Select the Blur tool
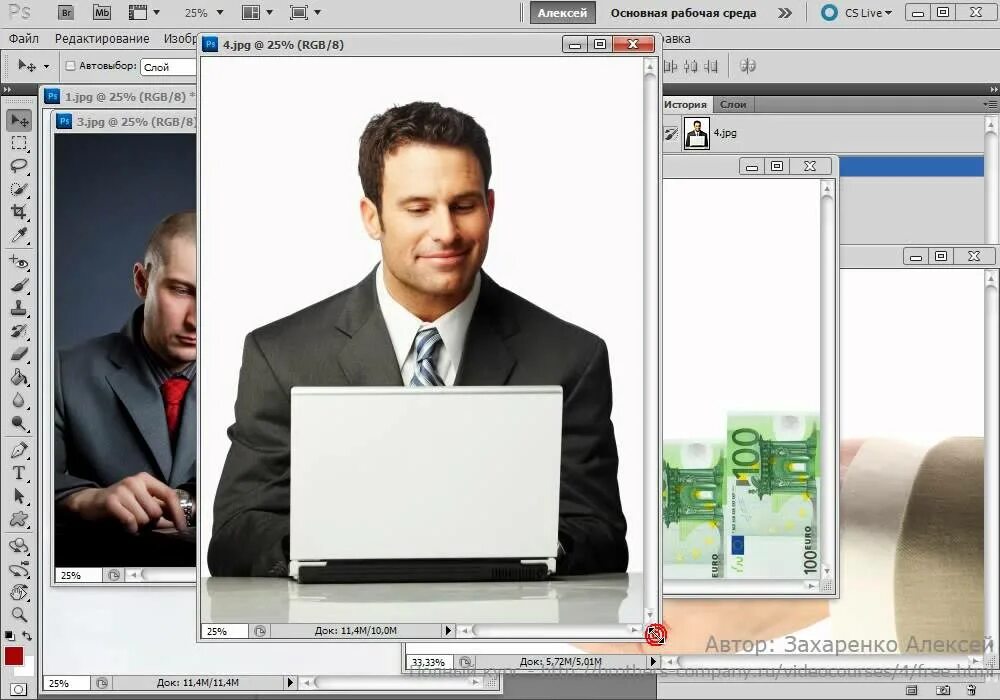 click(x=19, y=400)
